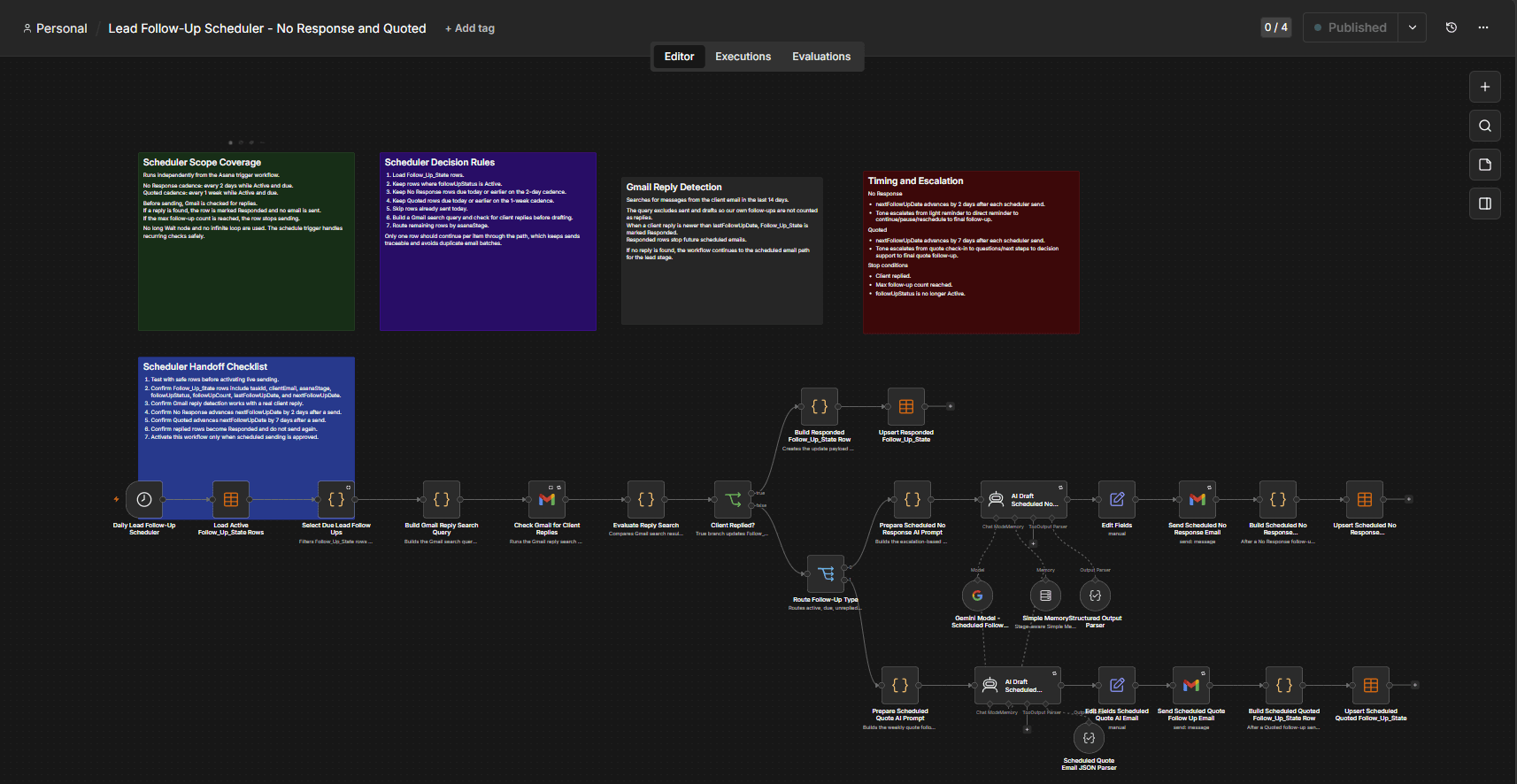Open Prepare Scheduled No Response AI Prompt node
The width and height of the screenshot is (1517, 784).
tap(913, 500)
